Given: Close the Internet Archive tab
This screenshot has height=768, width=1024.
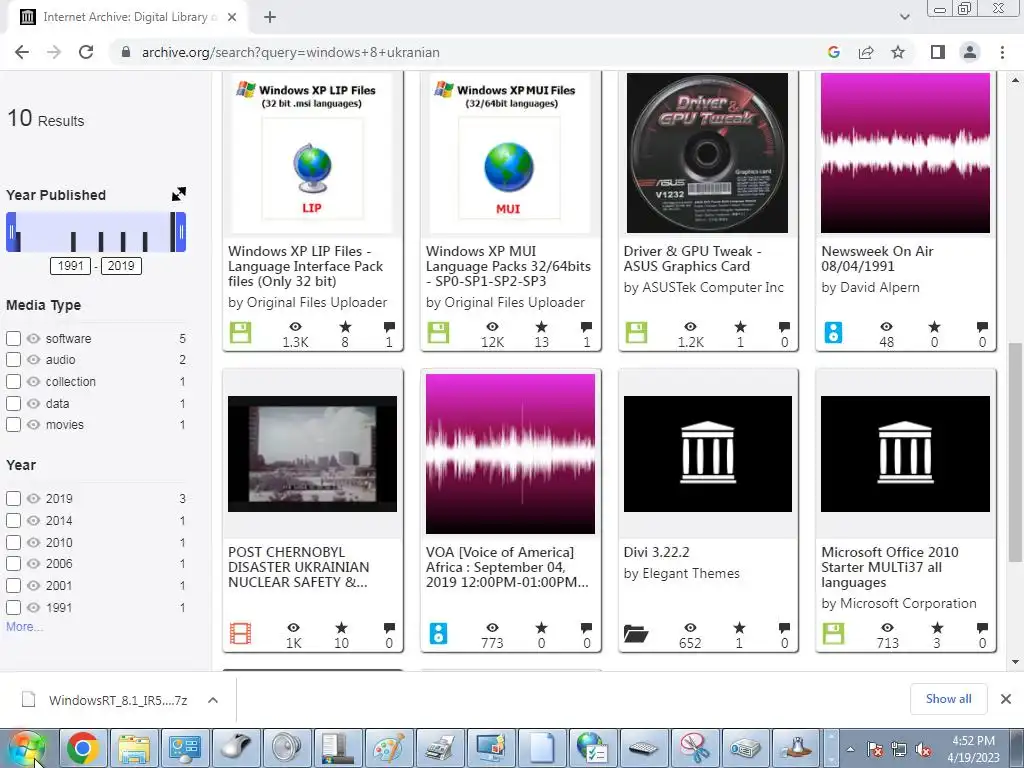Looking at the screenshot, I should click(232, 18).
